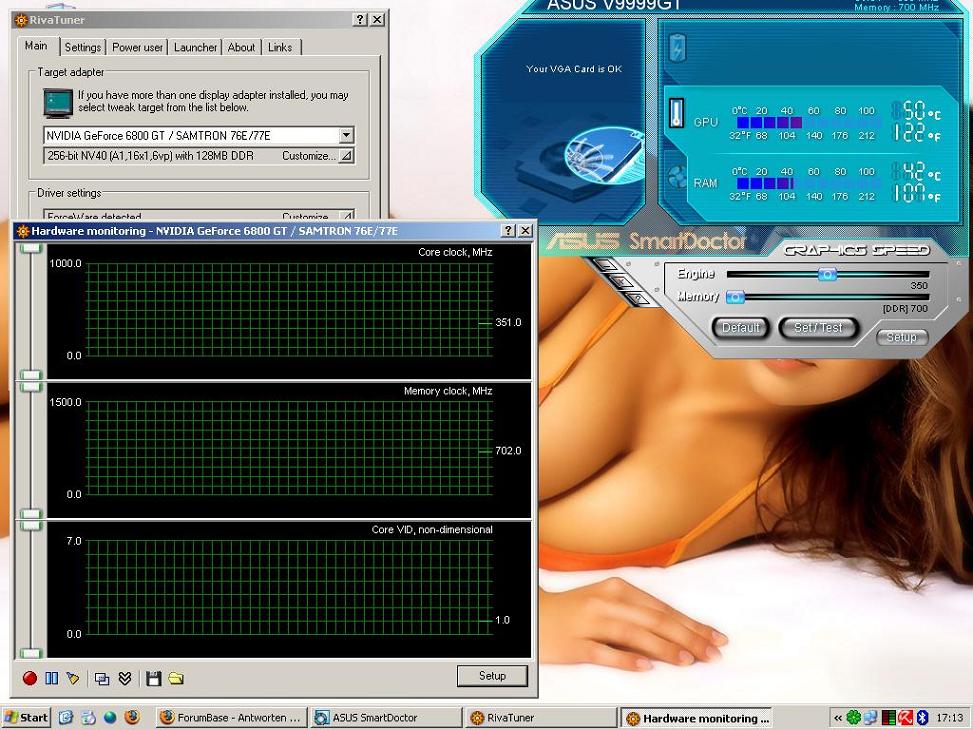Viewport: 973px width, 730px height.
Task: Click the Bluetooth tray icon
Action: coord(922,718)
